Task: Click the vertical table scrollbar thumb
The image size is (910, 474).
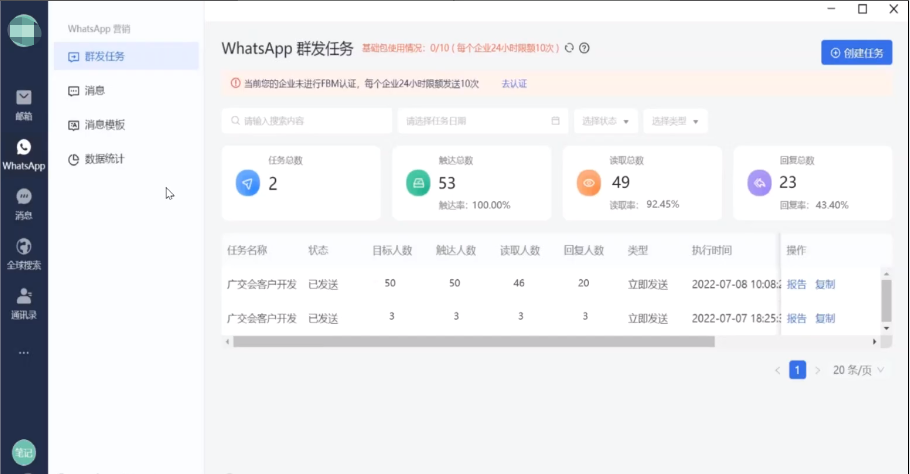Action: [886, 301]
